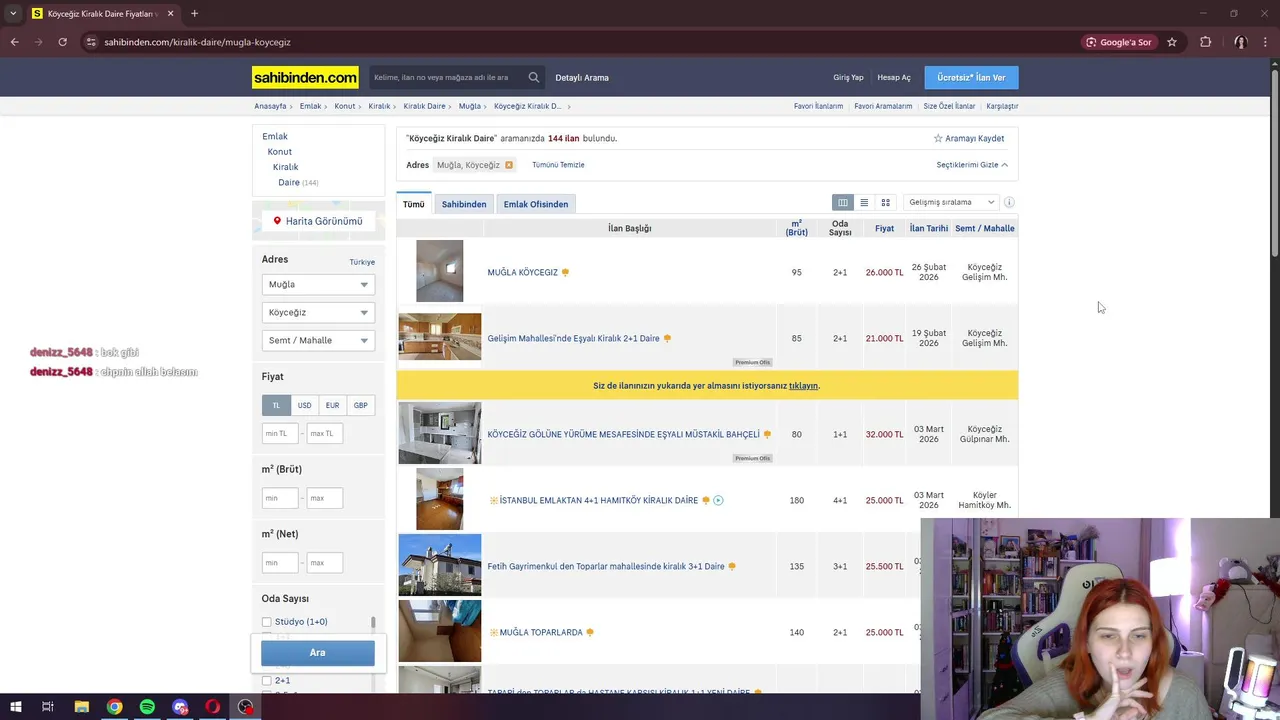
Task: Click Ücretsiz İlan Ver button
Action: [971, 77]
